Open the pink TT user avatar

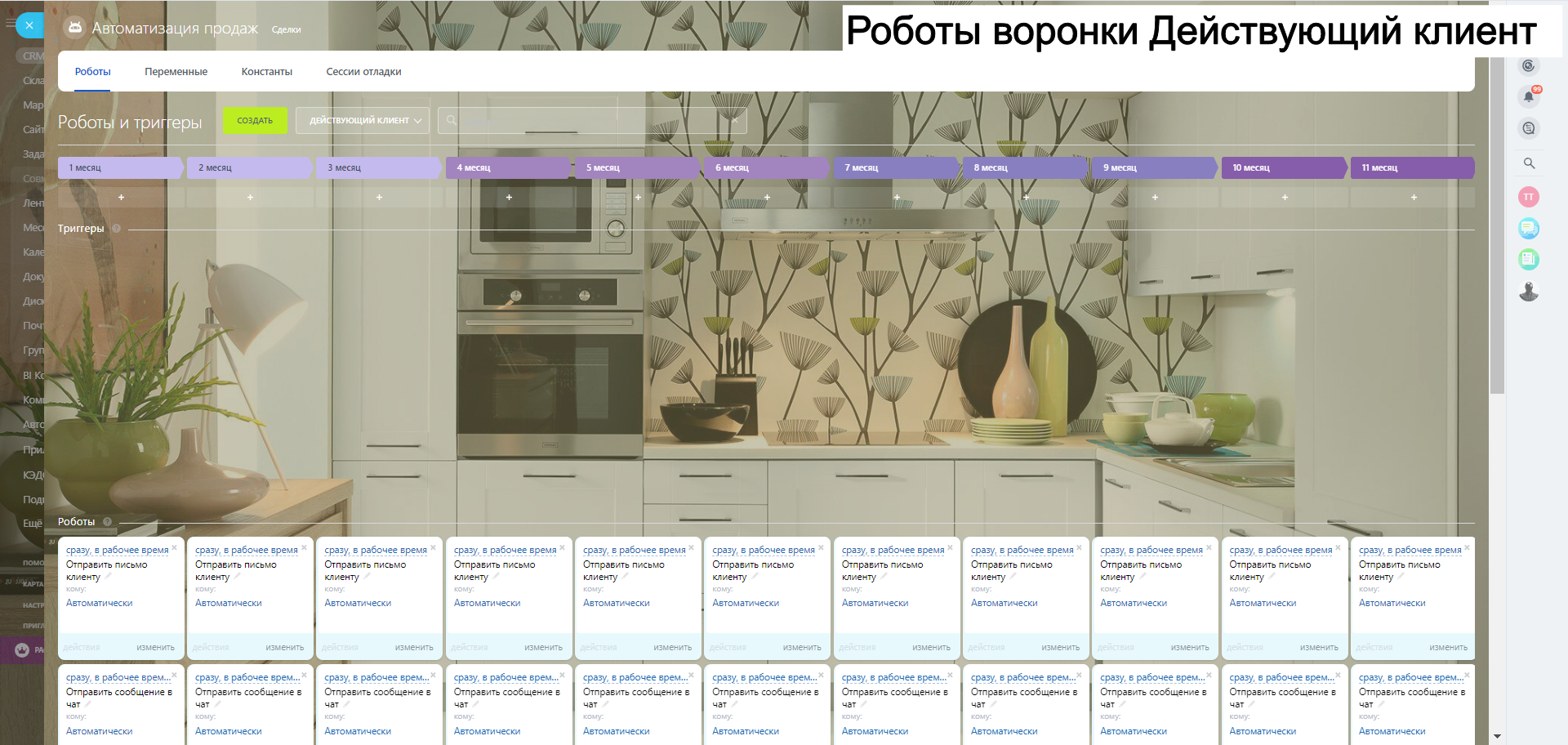1528,197
